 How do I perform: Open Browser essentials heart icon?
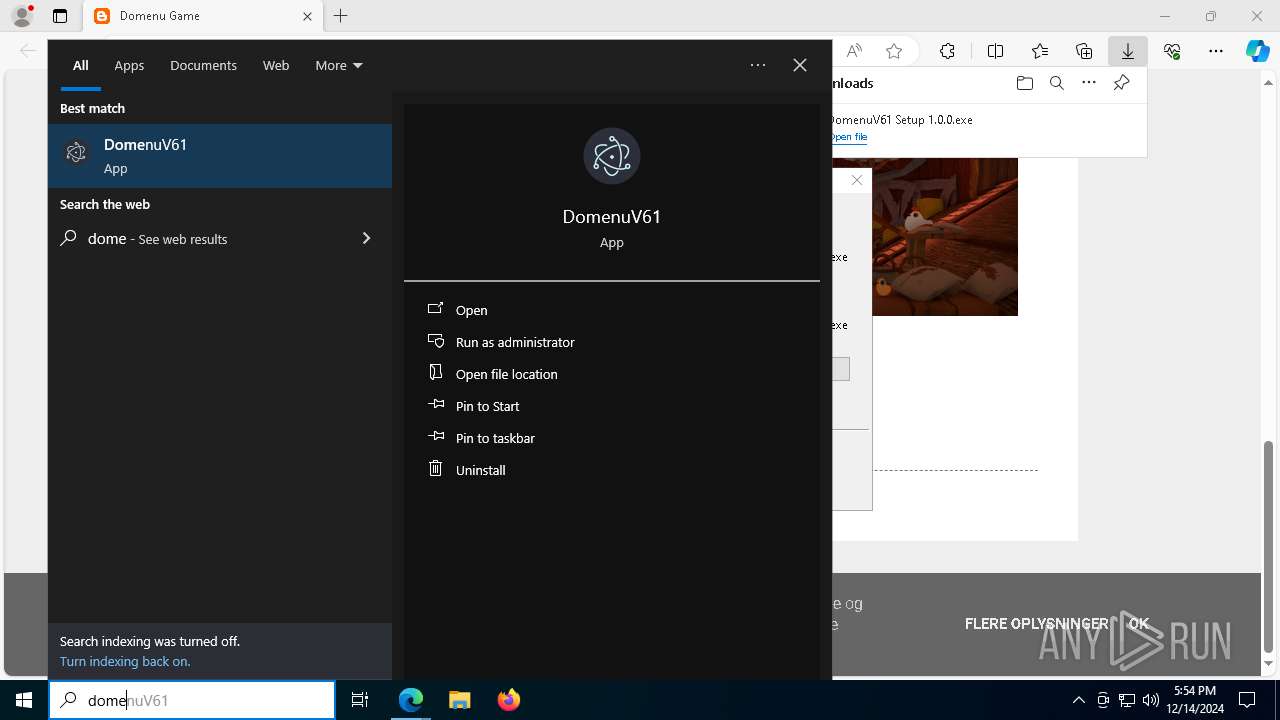coord(1172,51)
